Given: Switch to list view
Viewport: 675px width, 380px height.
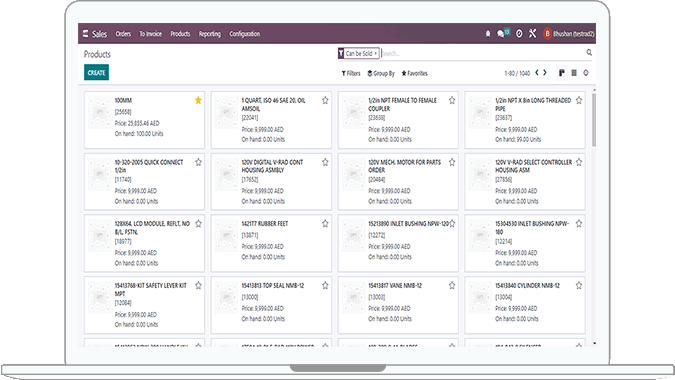Looking at the screenshot, I should 574,73.
